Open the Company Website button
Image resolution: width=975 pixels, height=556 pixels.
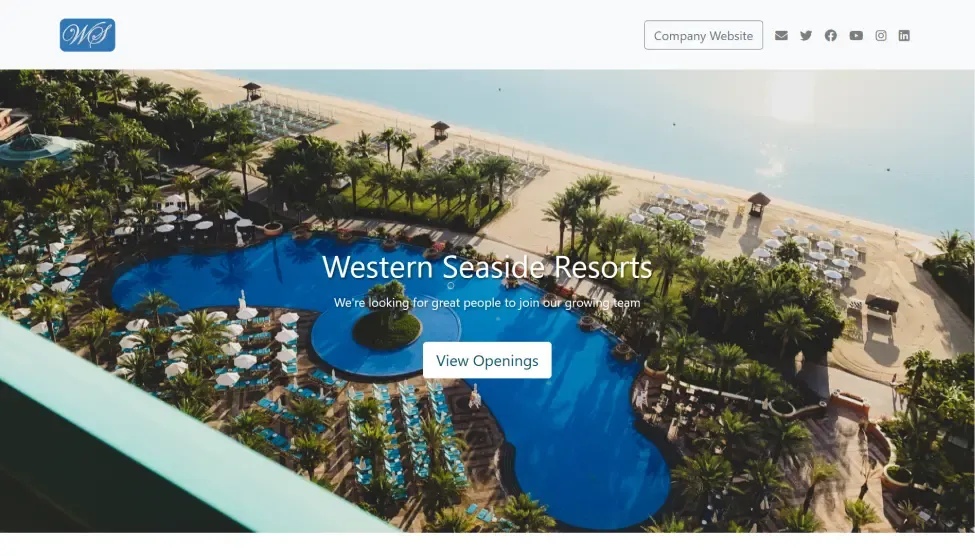[703, 35]
